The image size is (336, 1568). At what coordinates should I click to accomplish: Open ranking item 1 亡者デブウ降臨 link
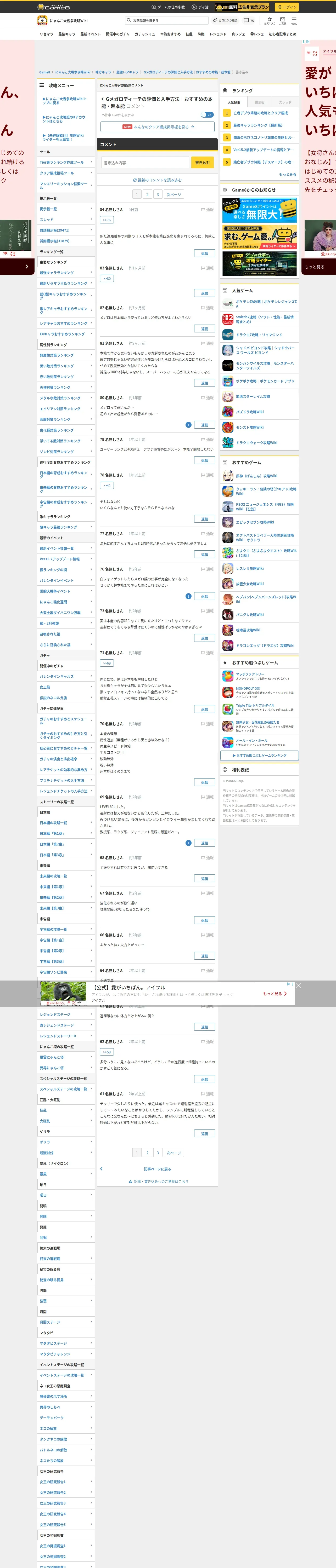260,113
